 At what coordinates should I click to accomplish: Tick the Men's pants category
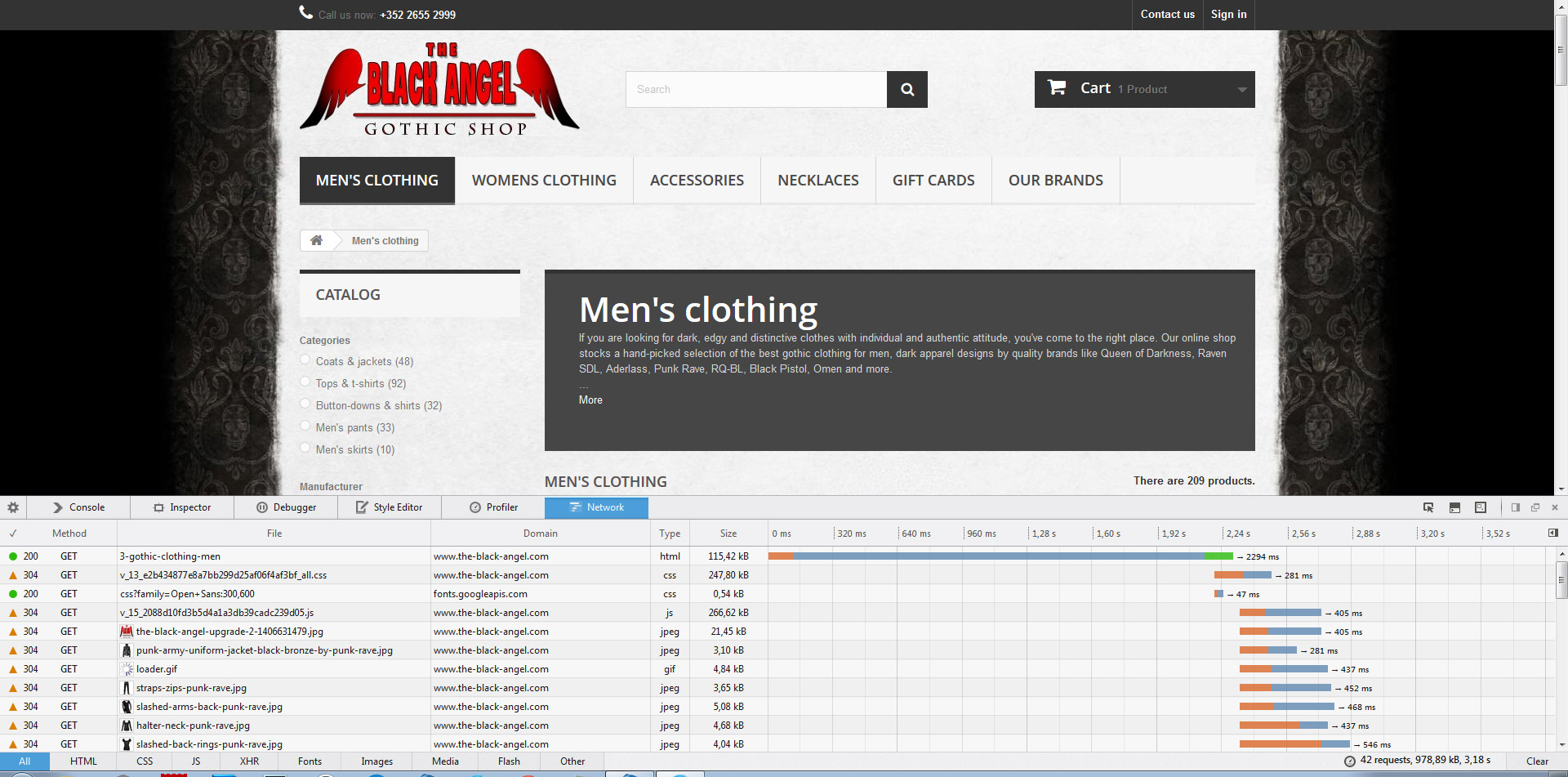[305, 426]
